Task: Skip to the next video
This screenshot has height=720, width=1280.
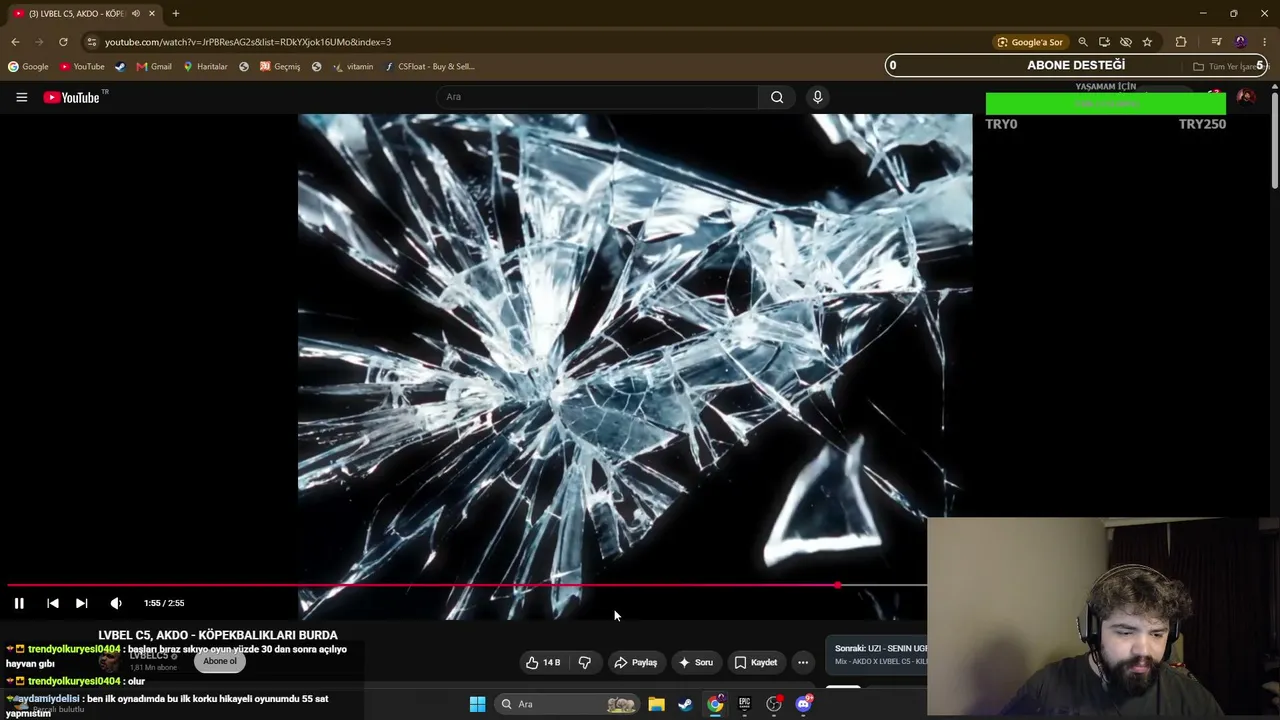Action: [82, 603]
